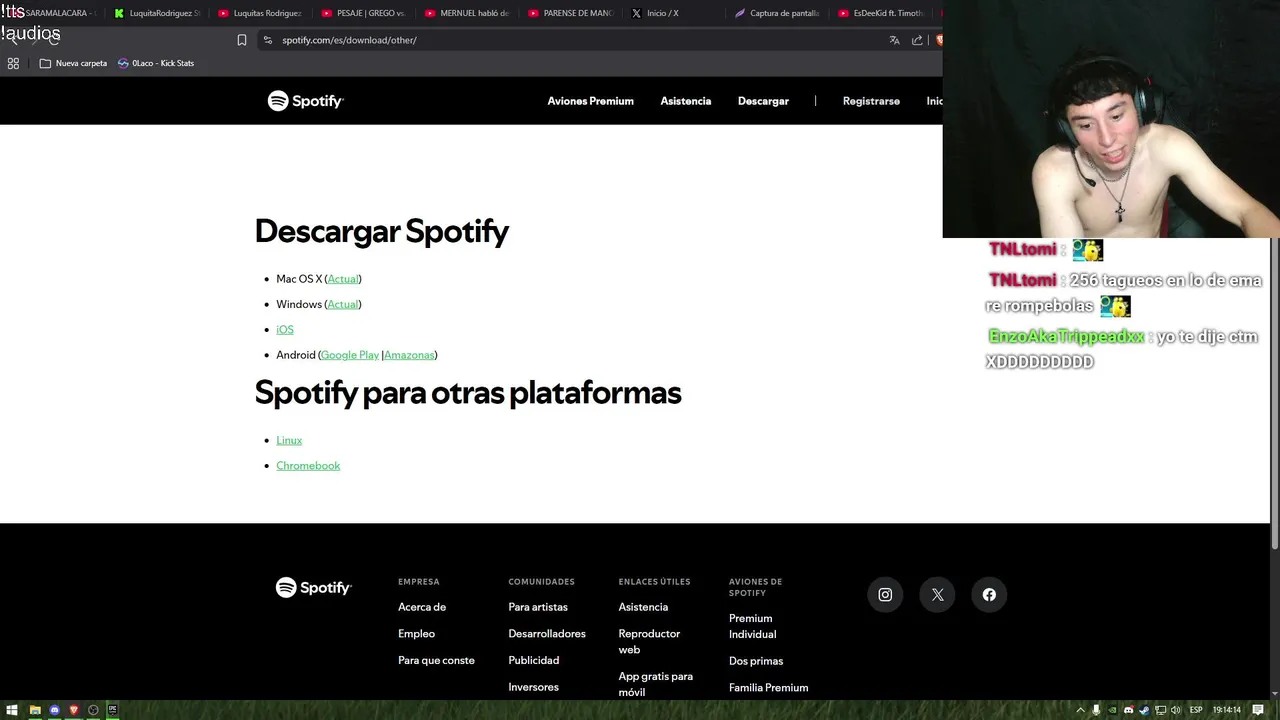Open the X social icon in footer
The height and width of the screenshot is (720, 1280).
point(937,594)
